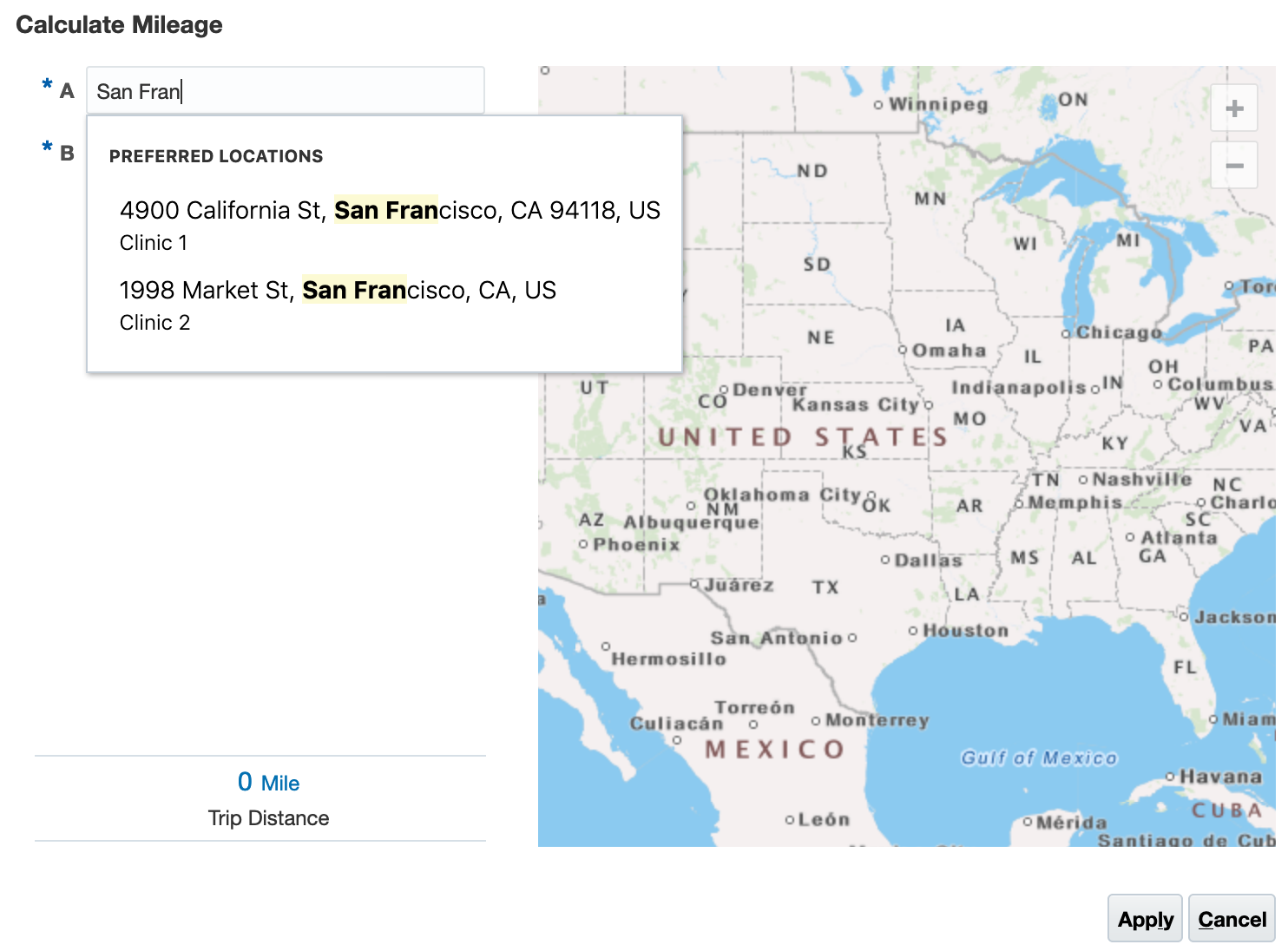Click the location A input field
Viewport: 1288px width, 951px height.
click(285, 91)
